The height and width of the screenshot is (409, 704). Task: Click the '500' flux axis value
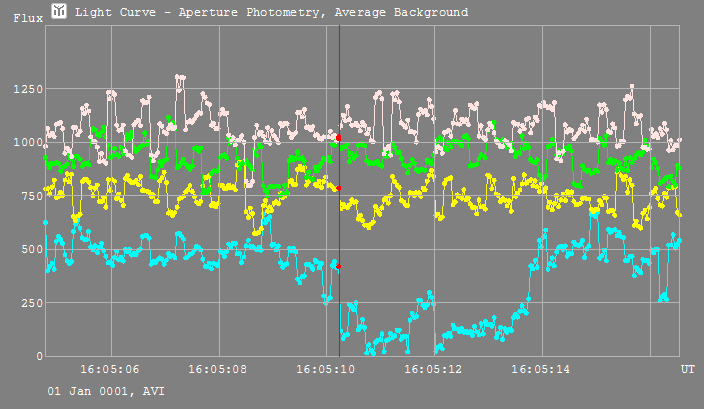[32, 250]
